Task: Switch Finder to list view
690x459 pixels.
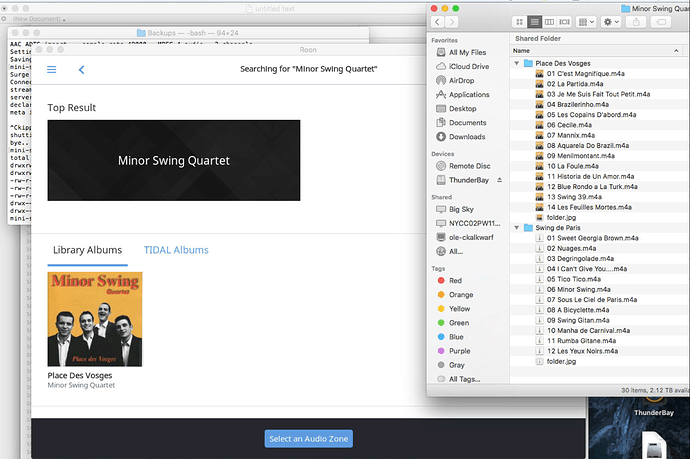Action: (534, 22)
